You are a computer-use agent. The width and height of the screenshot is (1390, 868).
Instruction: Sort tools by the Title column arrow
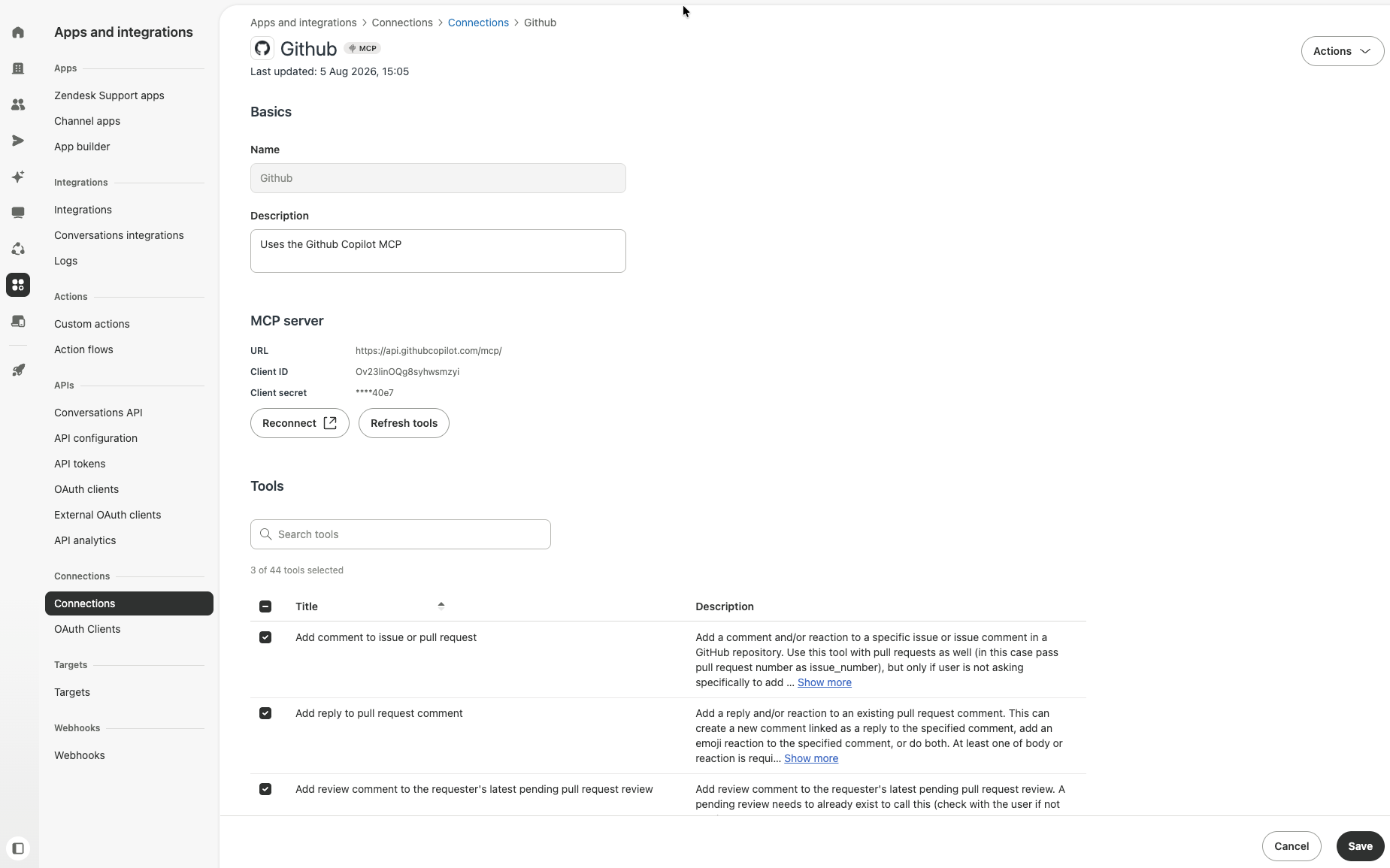(441, 605)
